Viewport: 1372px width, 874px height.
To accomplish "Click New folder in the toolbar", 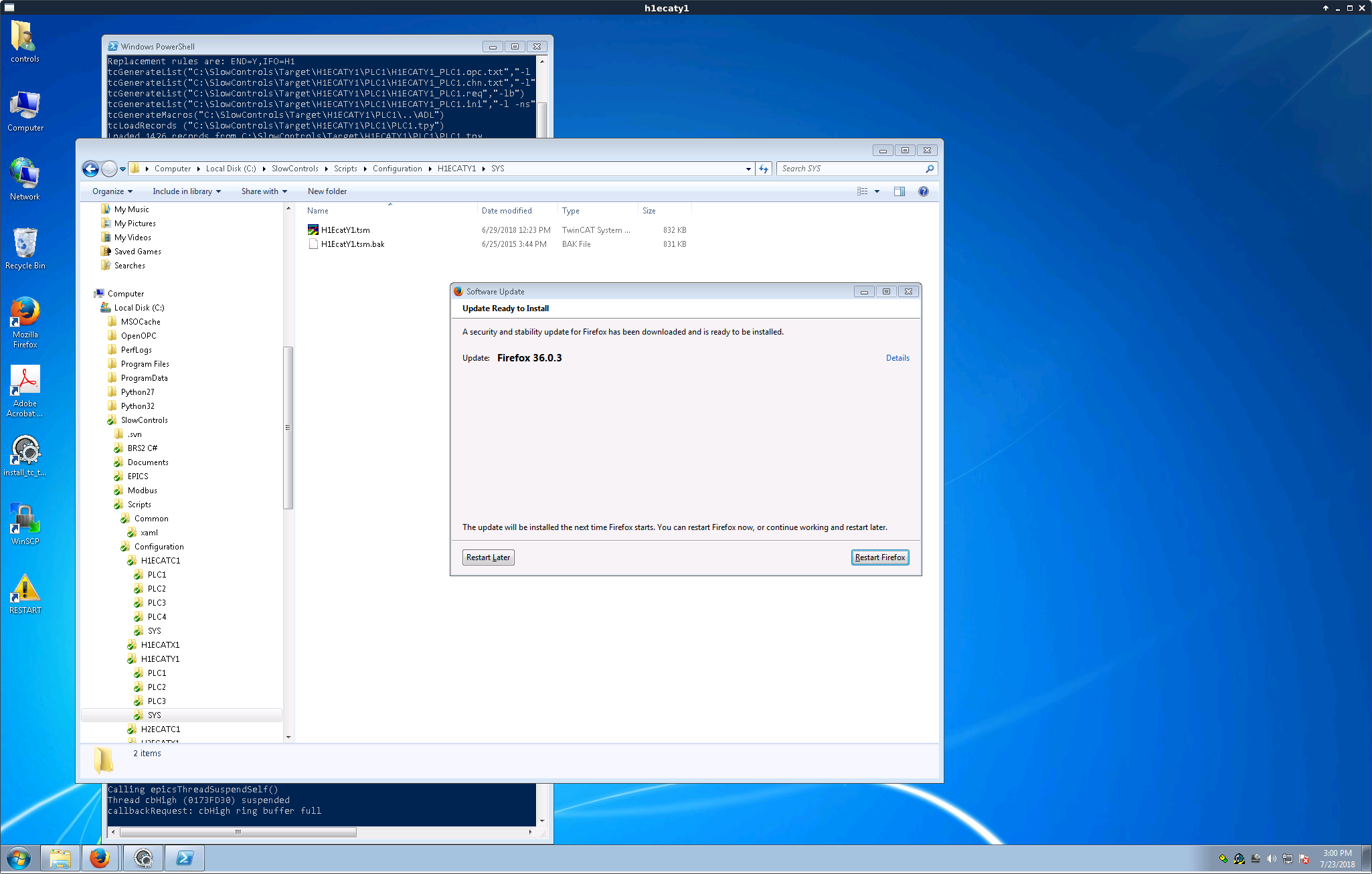I will click(327, 191).
